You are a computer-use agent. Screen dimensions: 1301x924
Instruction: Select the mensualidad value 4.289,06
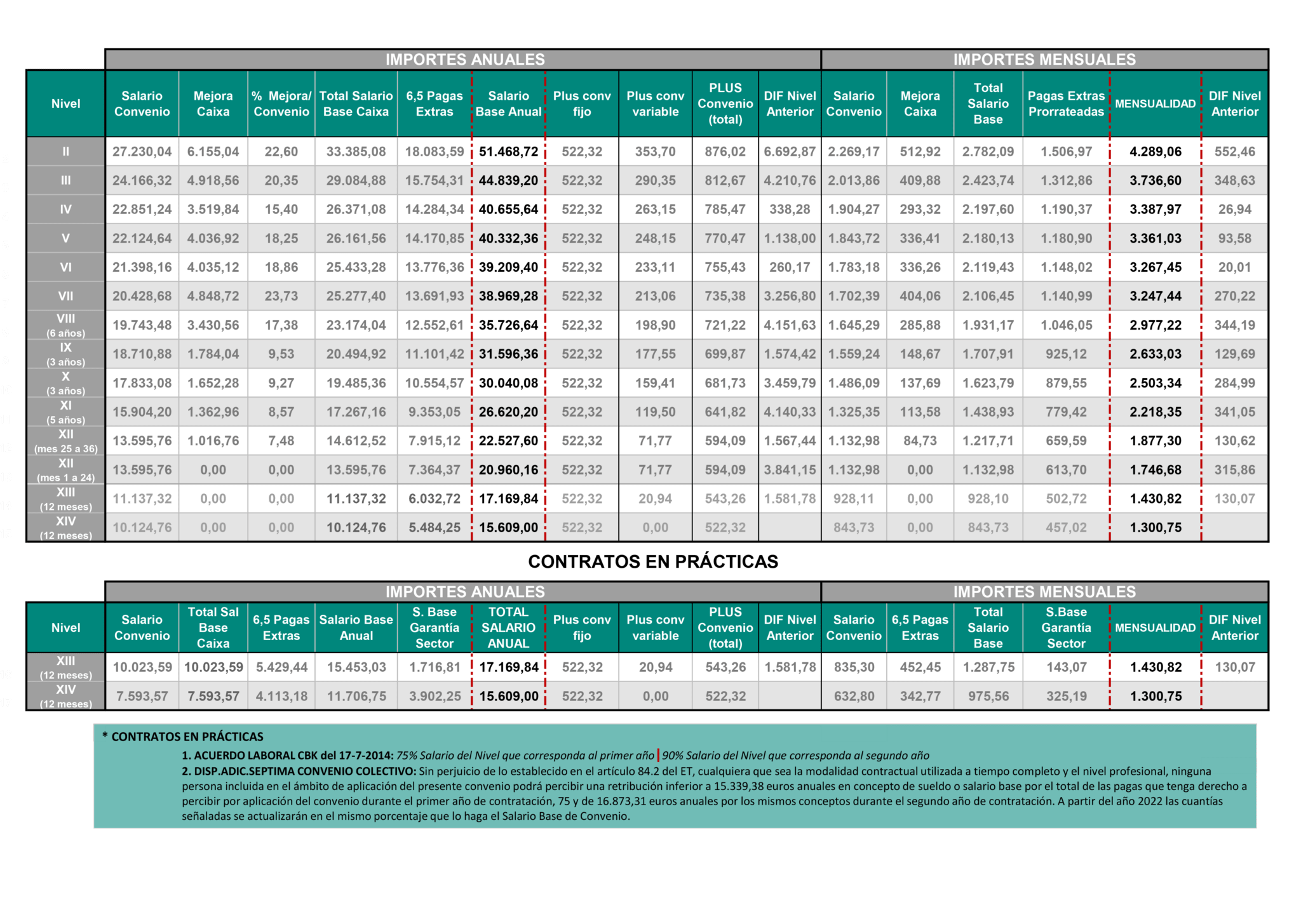click(1156, 152)
